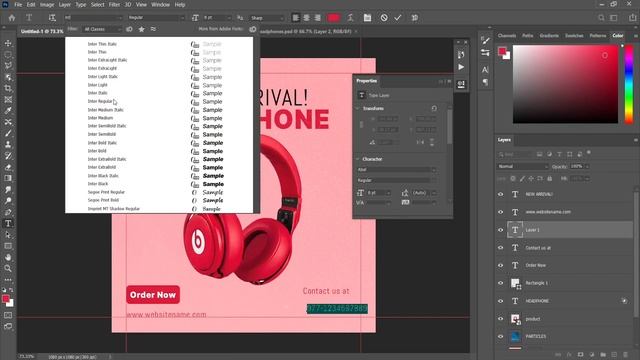Click the Share icon at top right

pyautogui.click(x=632, y=18)
